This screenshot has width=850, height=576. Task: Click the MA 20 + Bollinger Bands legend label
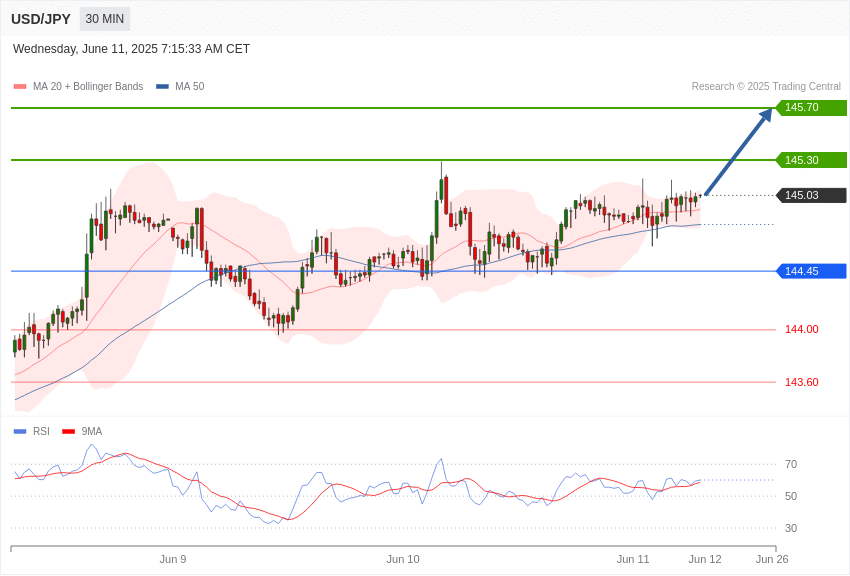(x=88, y=86)
